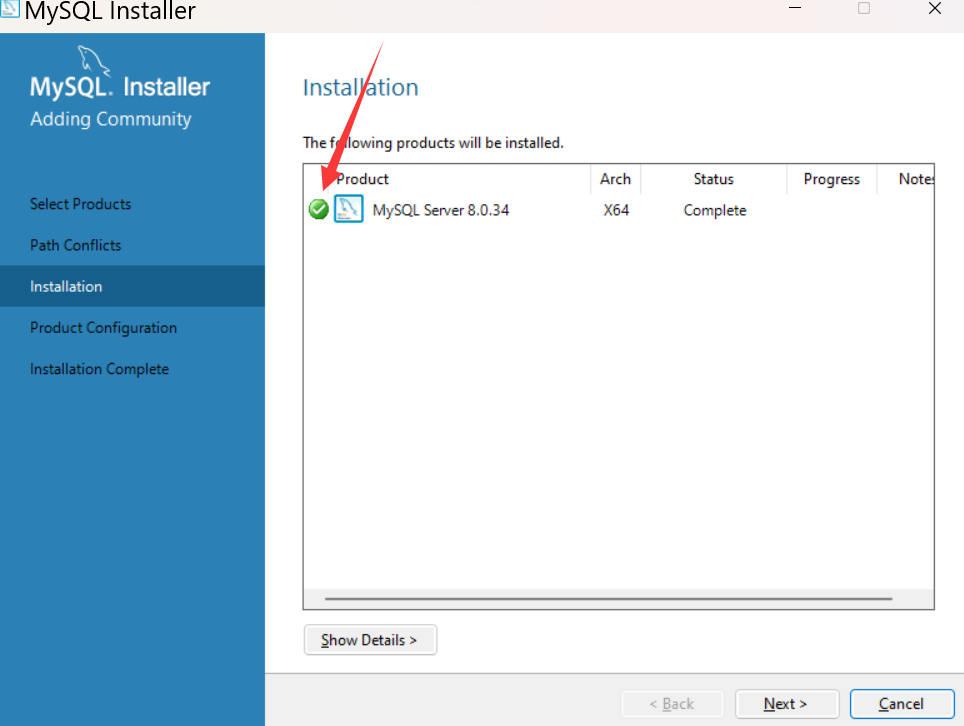This screenshot has height=726, width=964.
Task: Click the Product column header
Action: (x=363, y=179)
